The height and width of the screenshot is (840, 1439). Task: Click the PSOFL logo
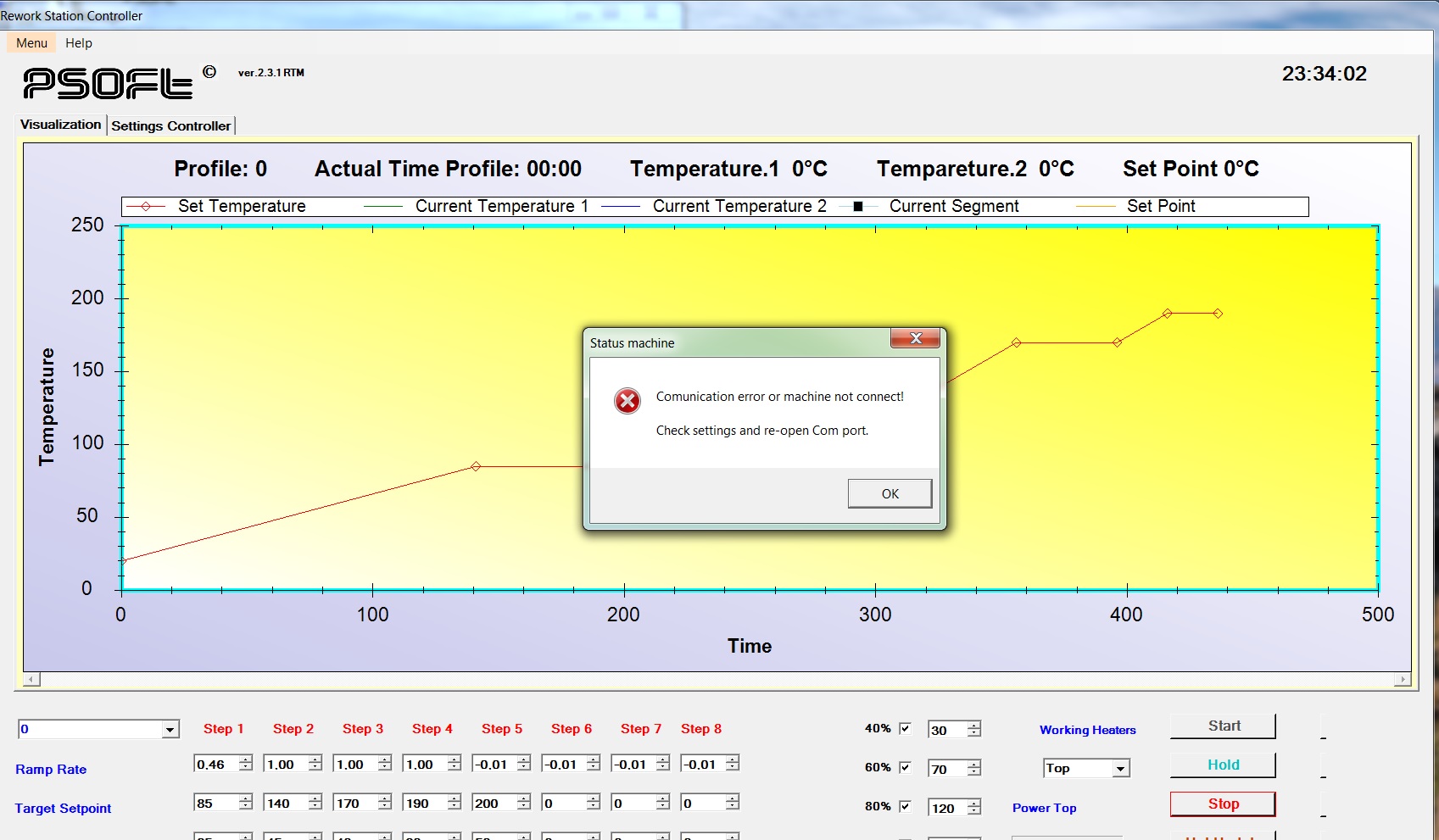pos(108,84)
